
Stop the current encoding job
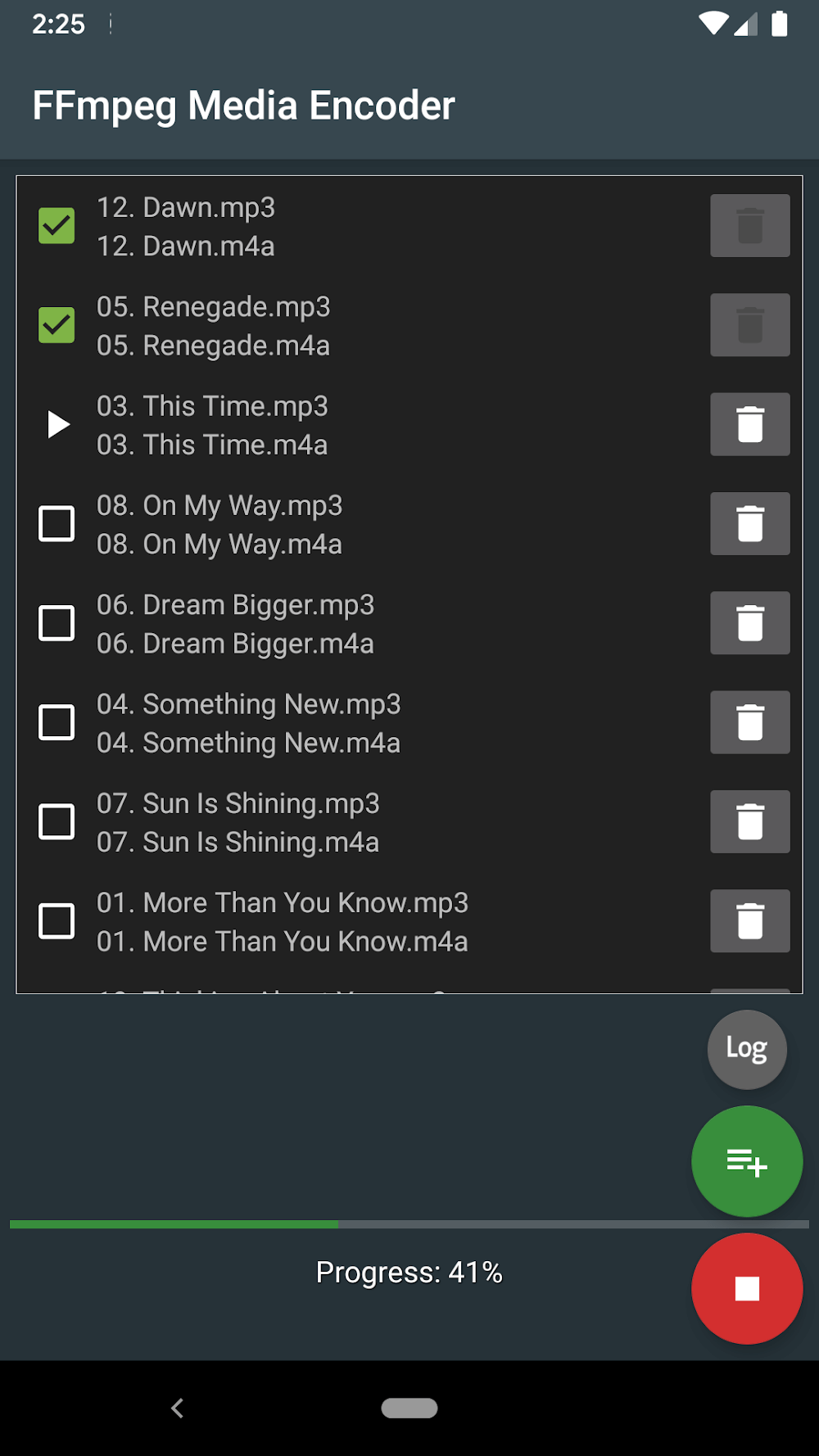click(746, 1289)
